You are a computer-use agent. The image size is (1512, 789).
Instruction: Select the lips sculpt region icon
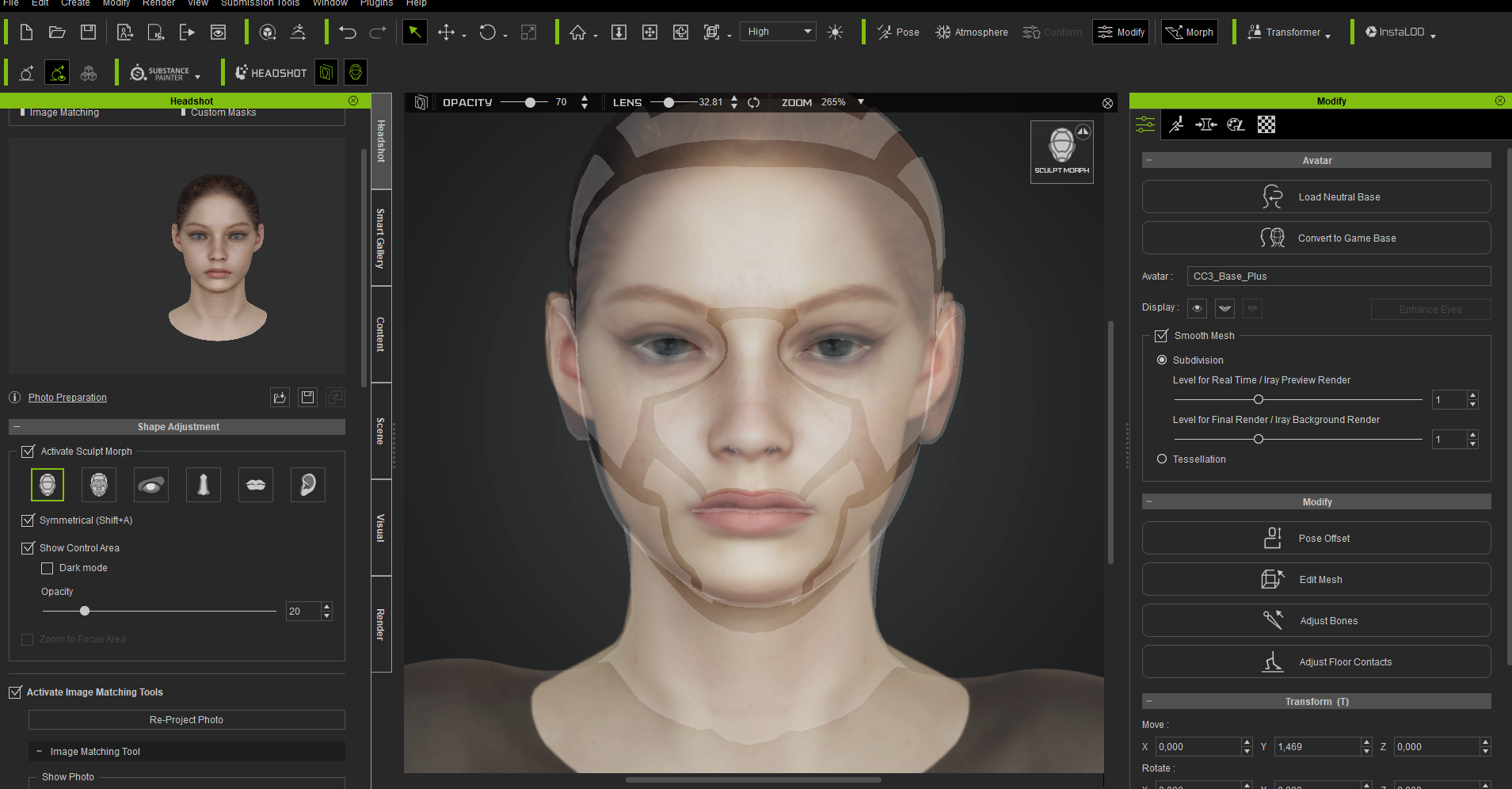coord(256,484)
